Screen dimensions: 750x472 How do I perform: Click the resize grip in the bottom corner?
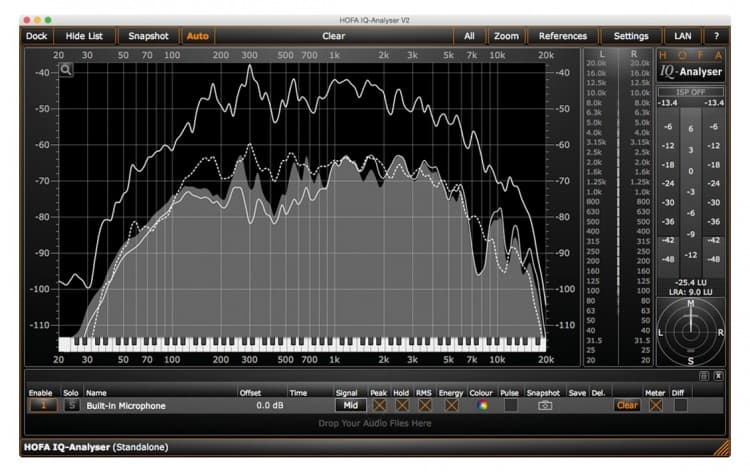[721, 448]
